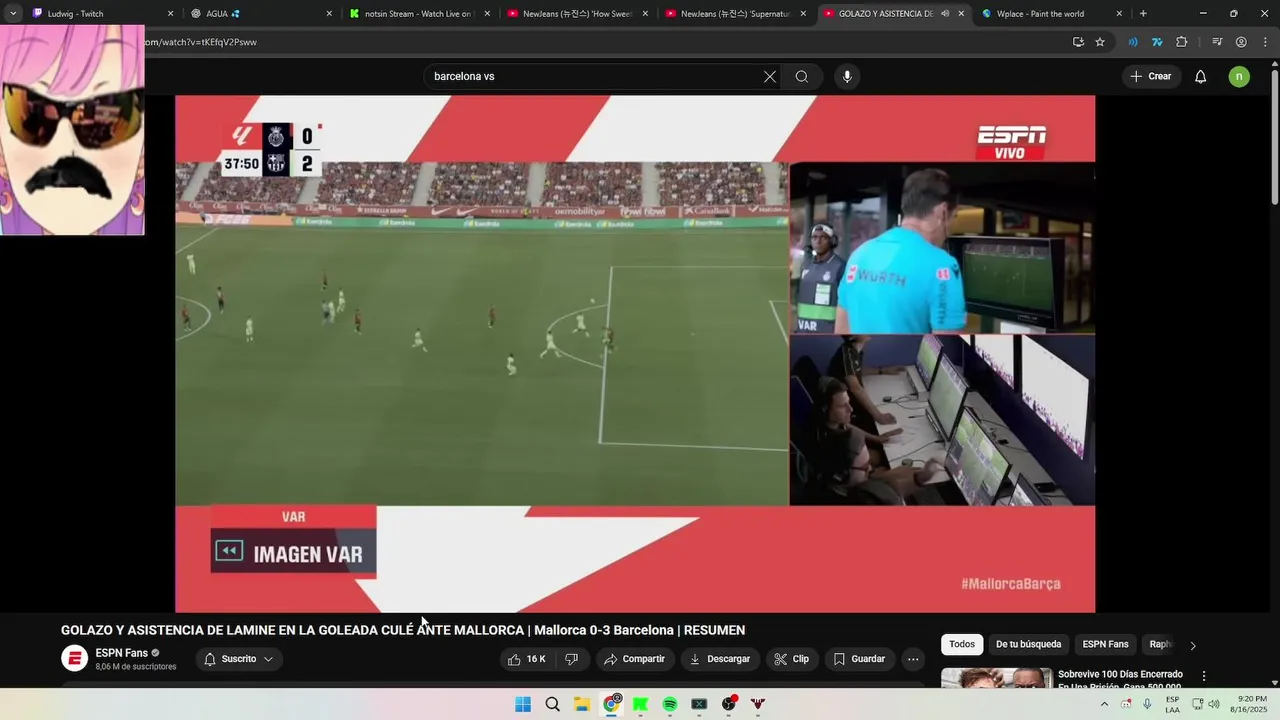
Task: Open the Windows Start menu
Action: 523,704
